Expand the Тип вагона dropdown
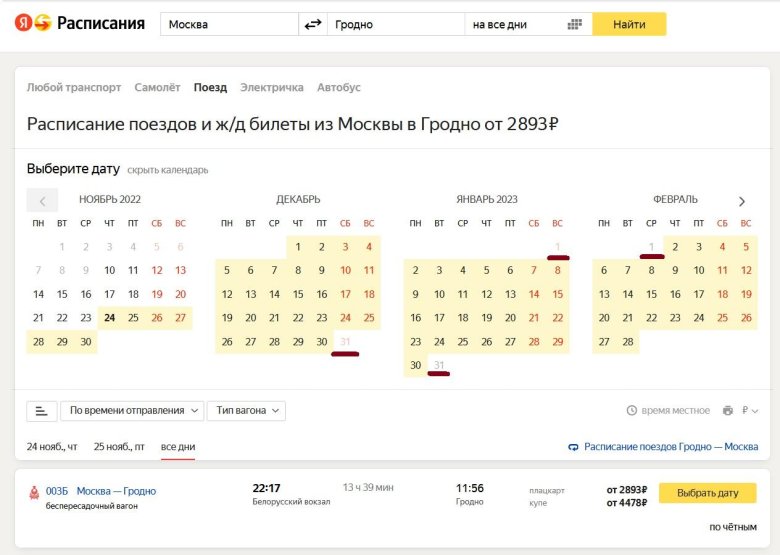Screen dimensions: 780x555 click(x=246, y=411)
